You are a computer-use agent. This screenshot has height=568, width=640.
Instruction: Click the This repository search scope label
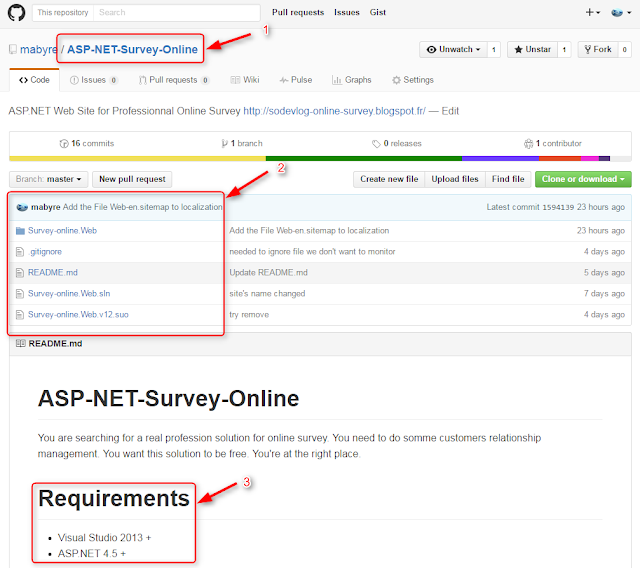coord(63,13)
